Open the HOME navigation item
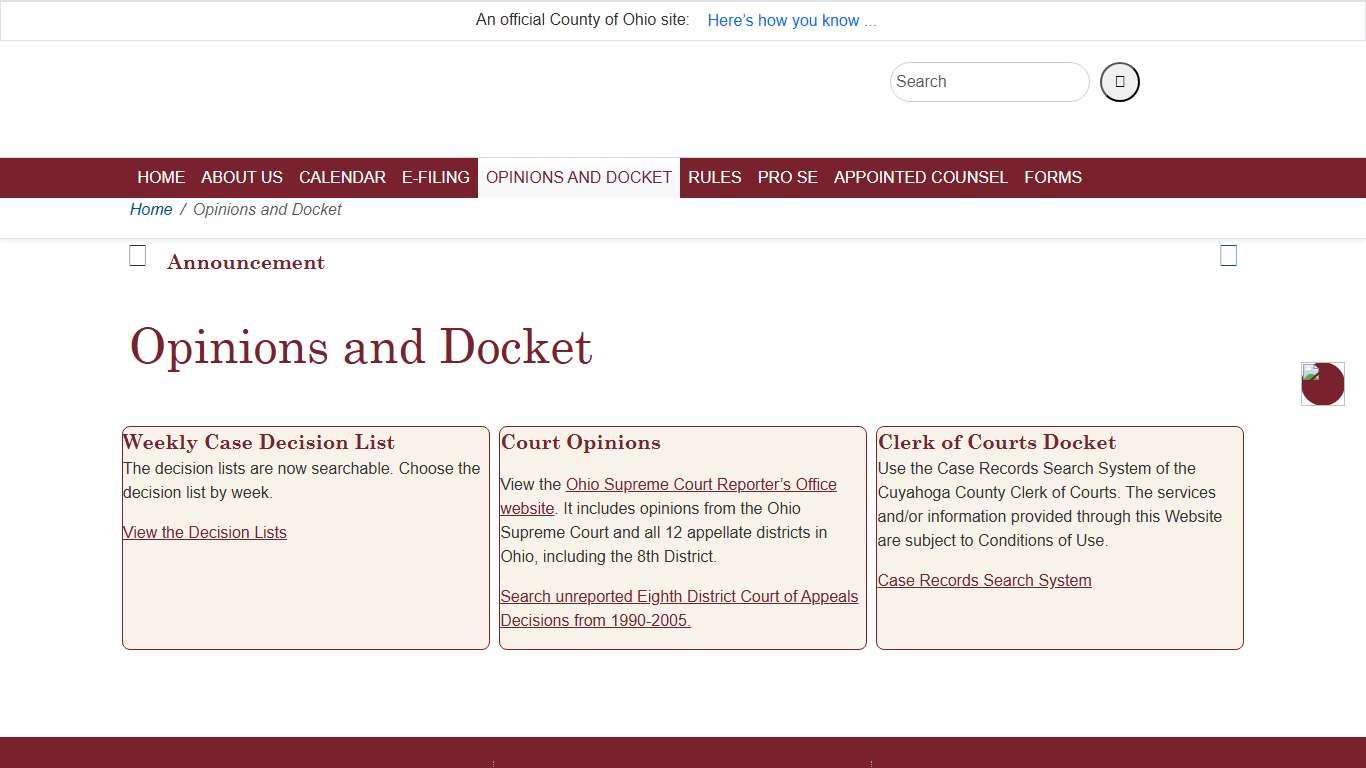 point(161,177)
